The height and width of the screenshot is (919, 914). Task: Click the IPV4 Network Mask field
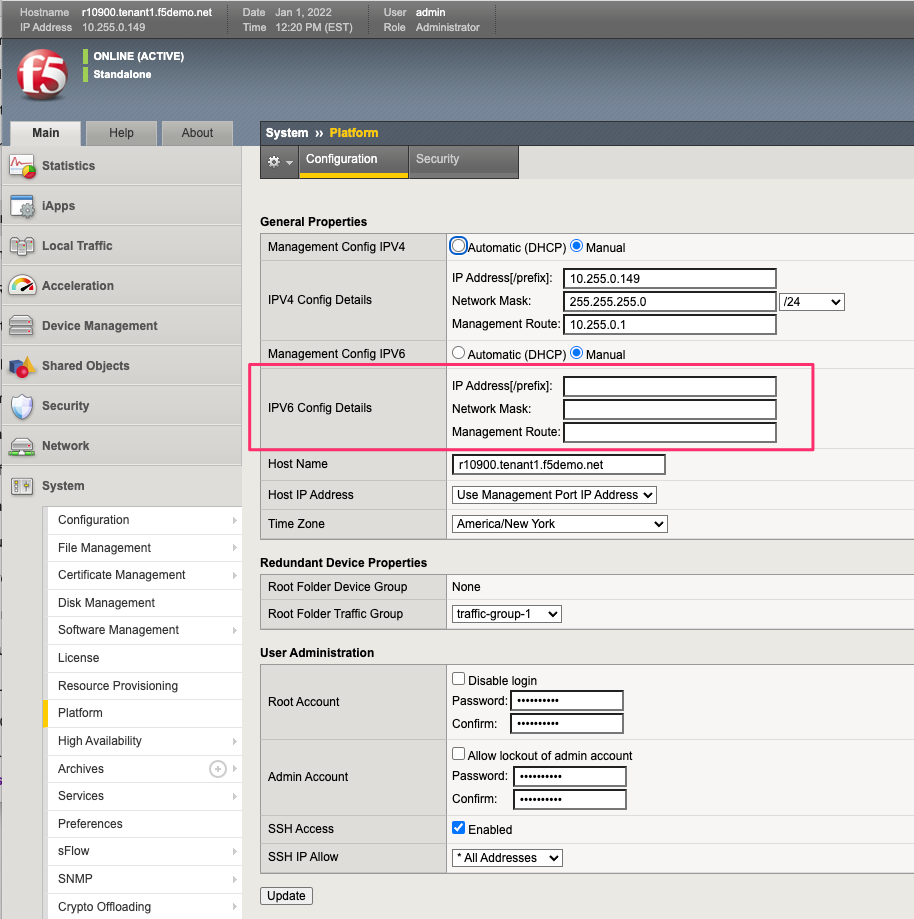pos(670,302)
